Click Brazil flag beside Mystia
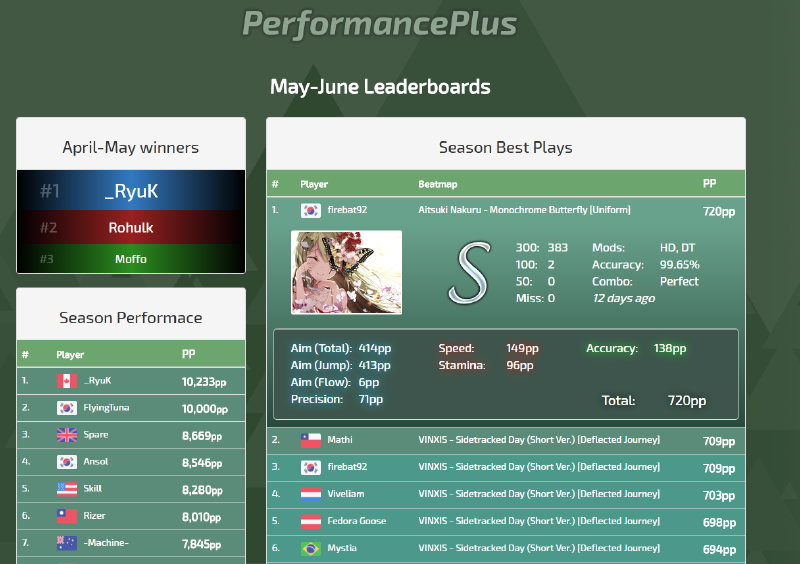The width and height of the screenshot is (800, 564). (311, 548)
